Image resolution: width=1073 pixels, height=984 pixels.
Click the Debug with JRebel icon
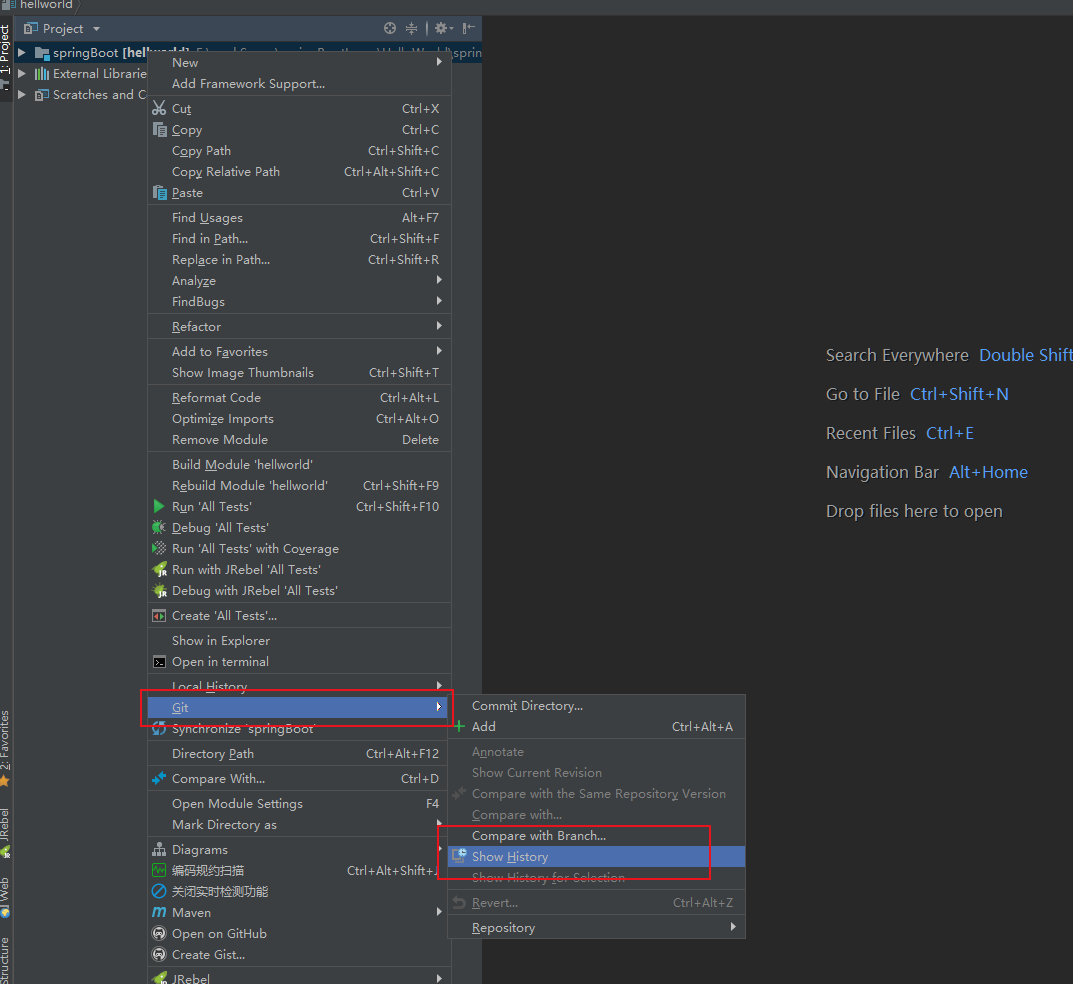point(159,591)
